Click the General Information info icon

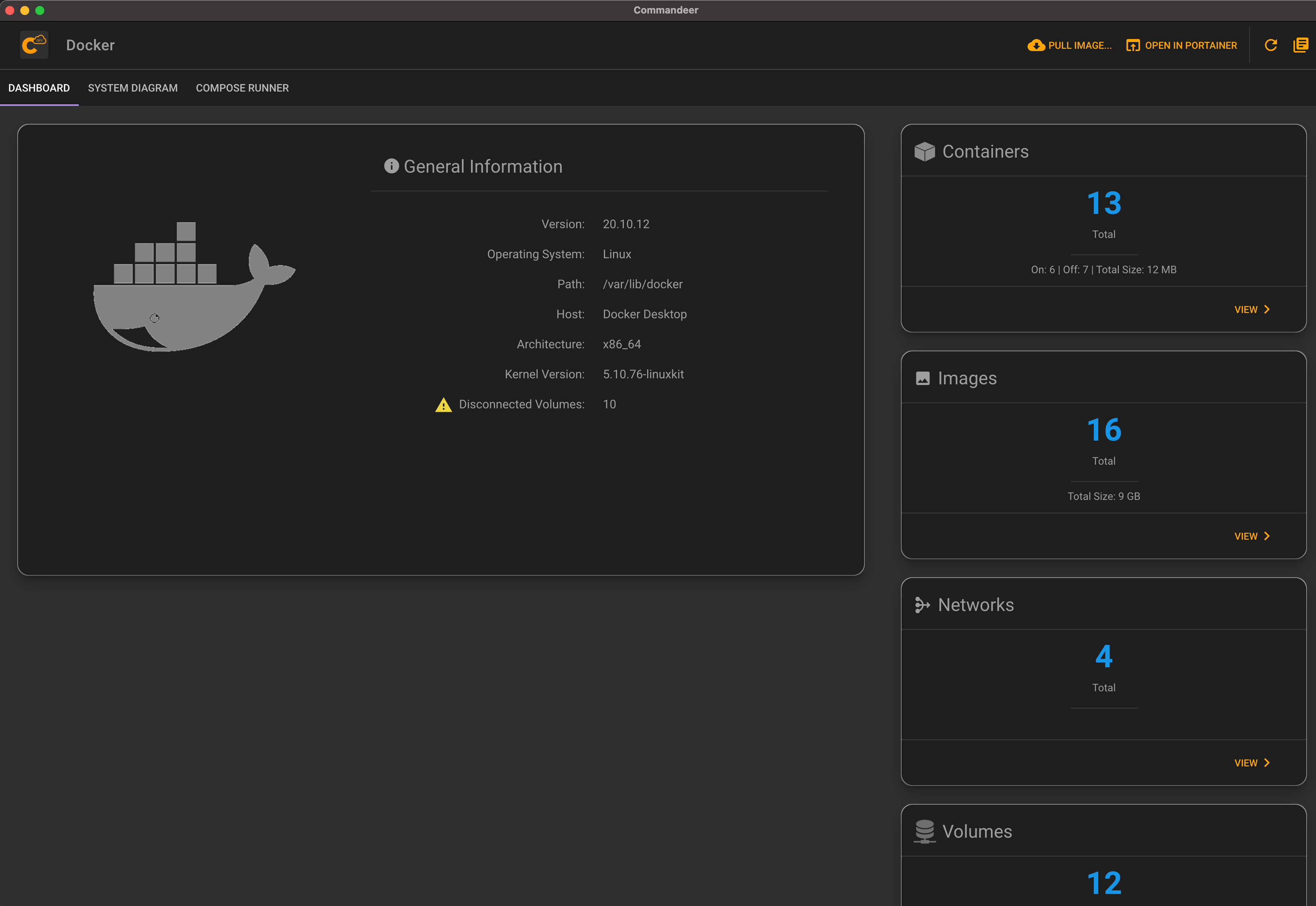391,166
